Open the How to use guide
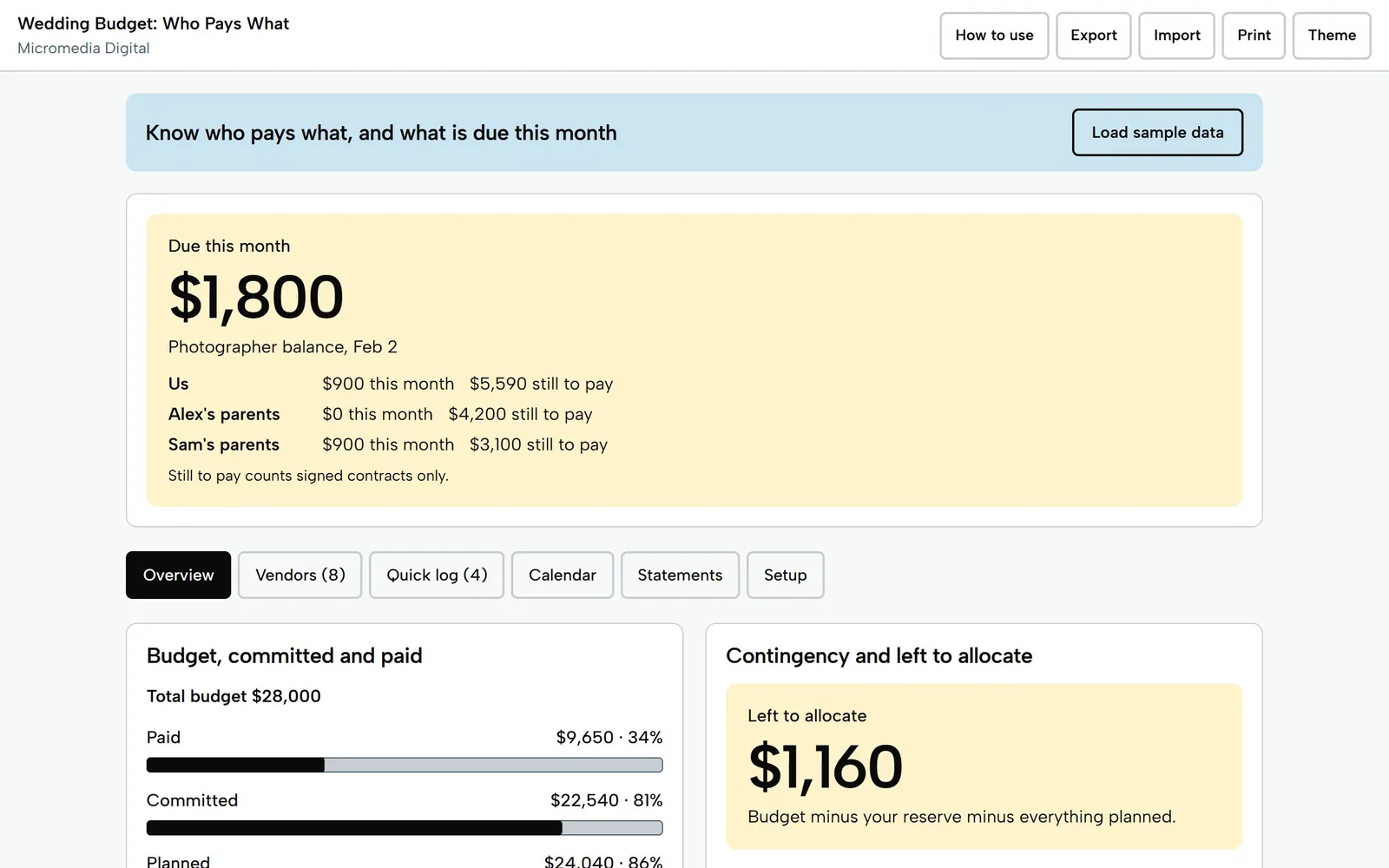Screen dimensions: 1389x868 994,36
